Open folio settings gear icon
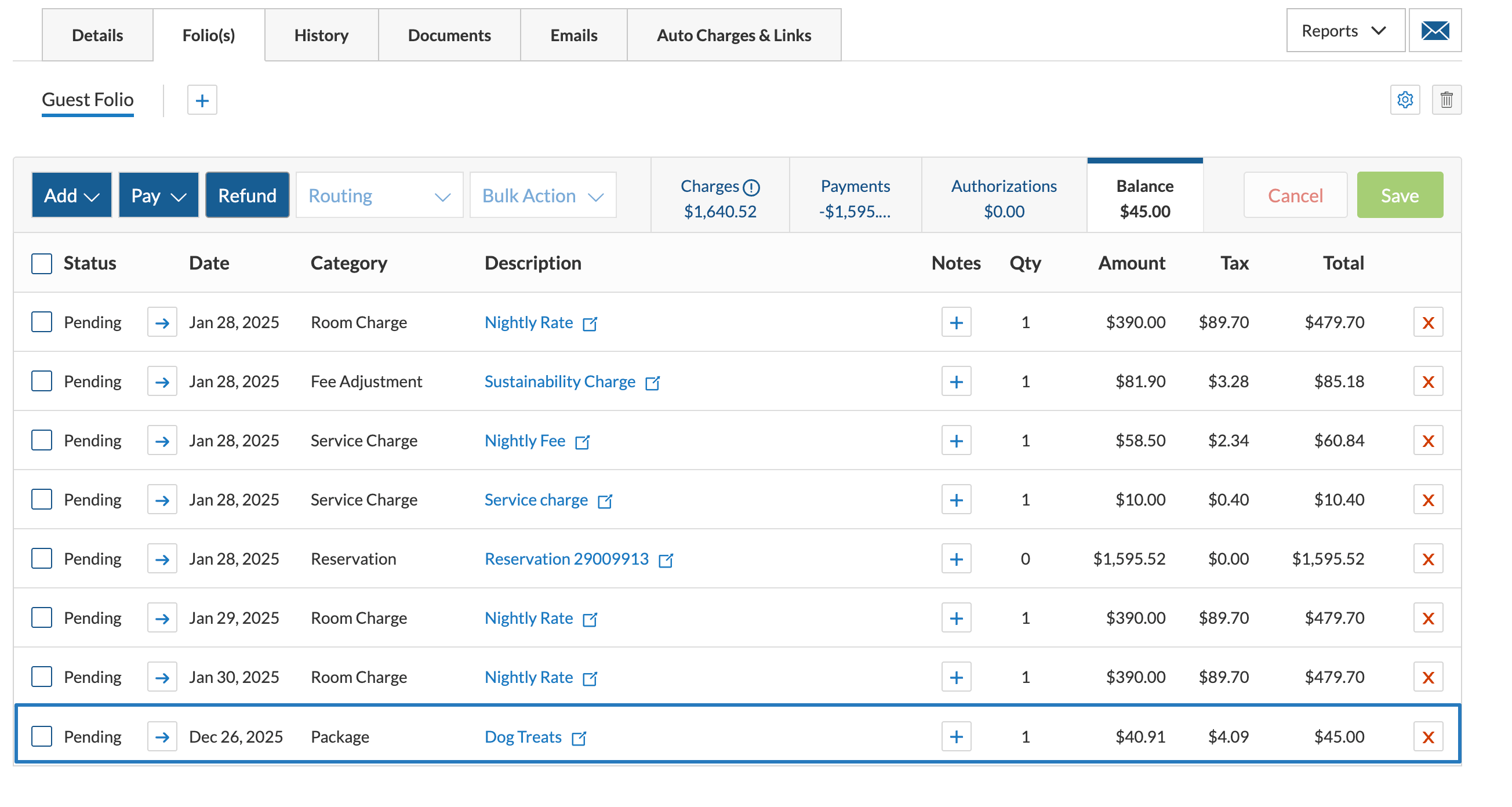The image size is (1512, 807). pos(1405,100)
